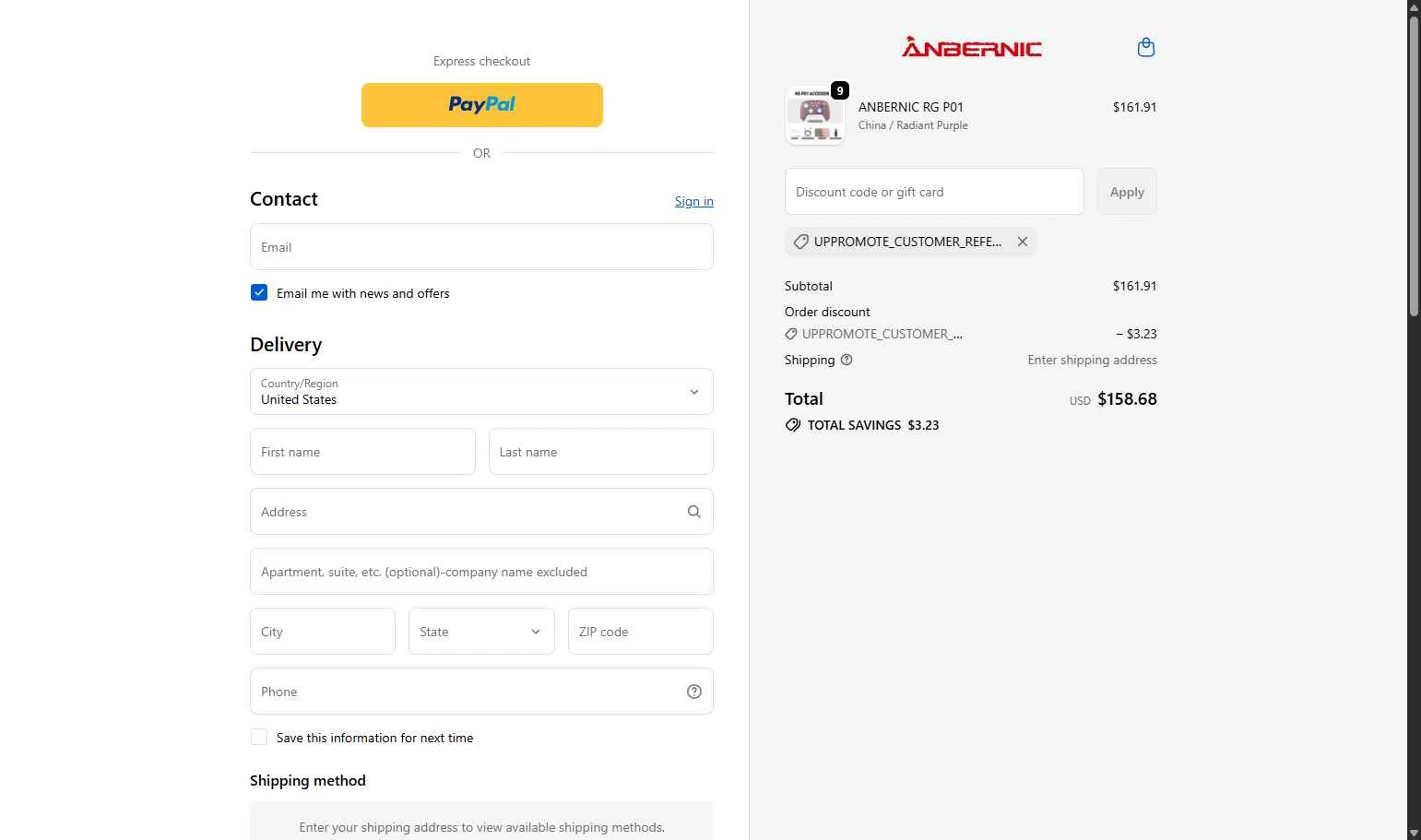Viewport: 1421px width, 840px height.
Task: Click the Subtotal label
Action: click(x=809, y=286)
